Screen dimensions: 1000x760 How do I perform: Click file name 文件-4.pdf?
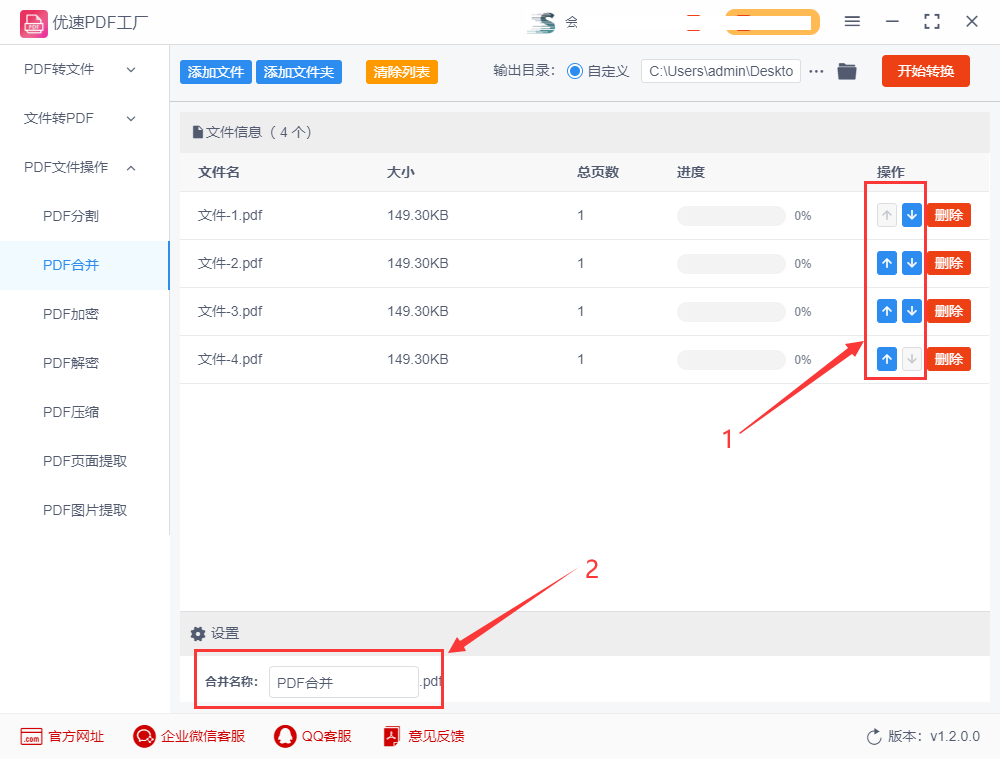pyautogui.click(x=230, y=359)
